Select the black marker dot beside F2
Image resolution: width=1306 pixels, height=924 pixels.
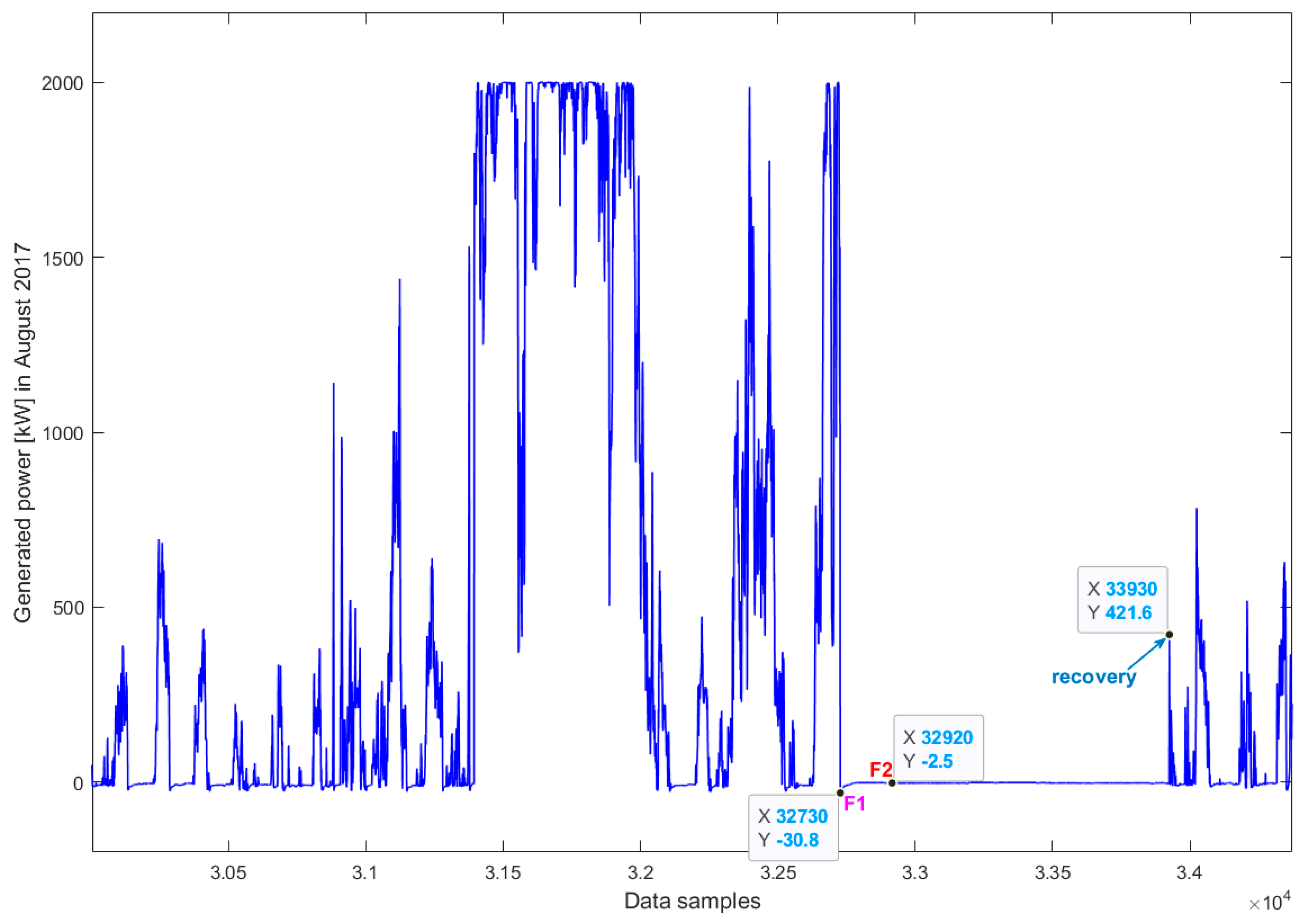tap(892, 783)
